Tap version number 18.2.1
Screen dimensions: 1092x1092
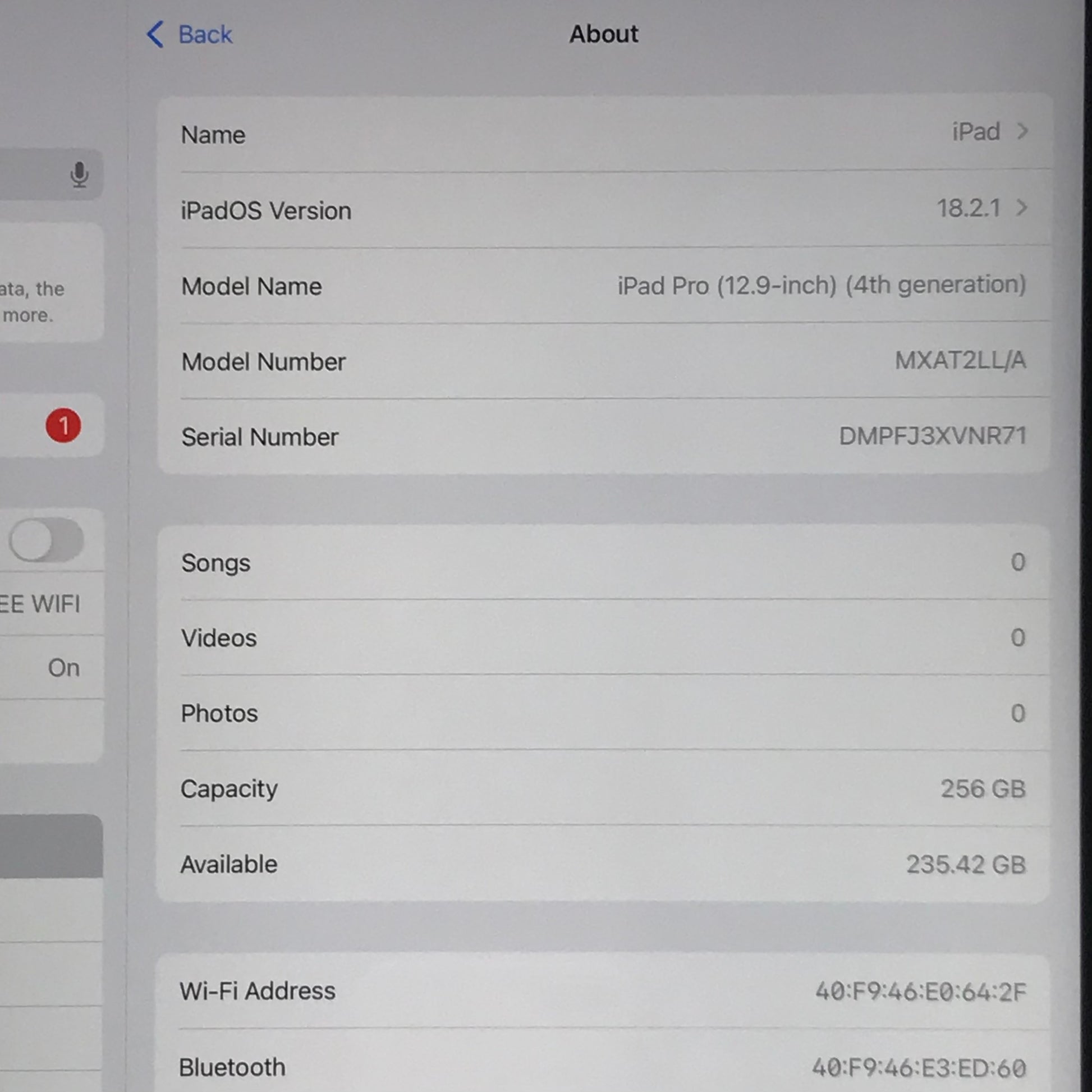[969, 208]
